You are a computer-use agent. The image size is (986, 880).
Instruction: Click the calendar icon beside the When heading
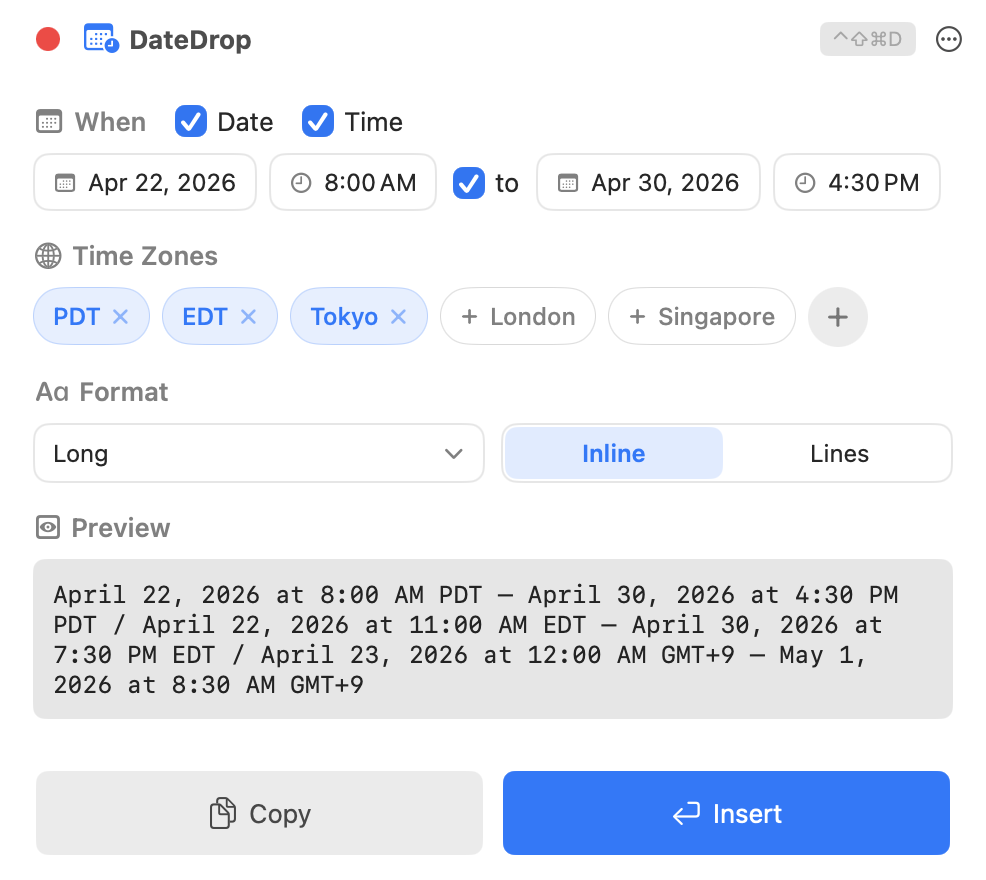[47, 121]
